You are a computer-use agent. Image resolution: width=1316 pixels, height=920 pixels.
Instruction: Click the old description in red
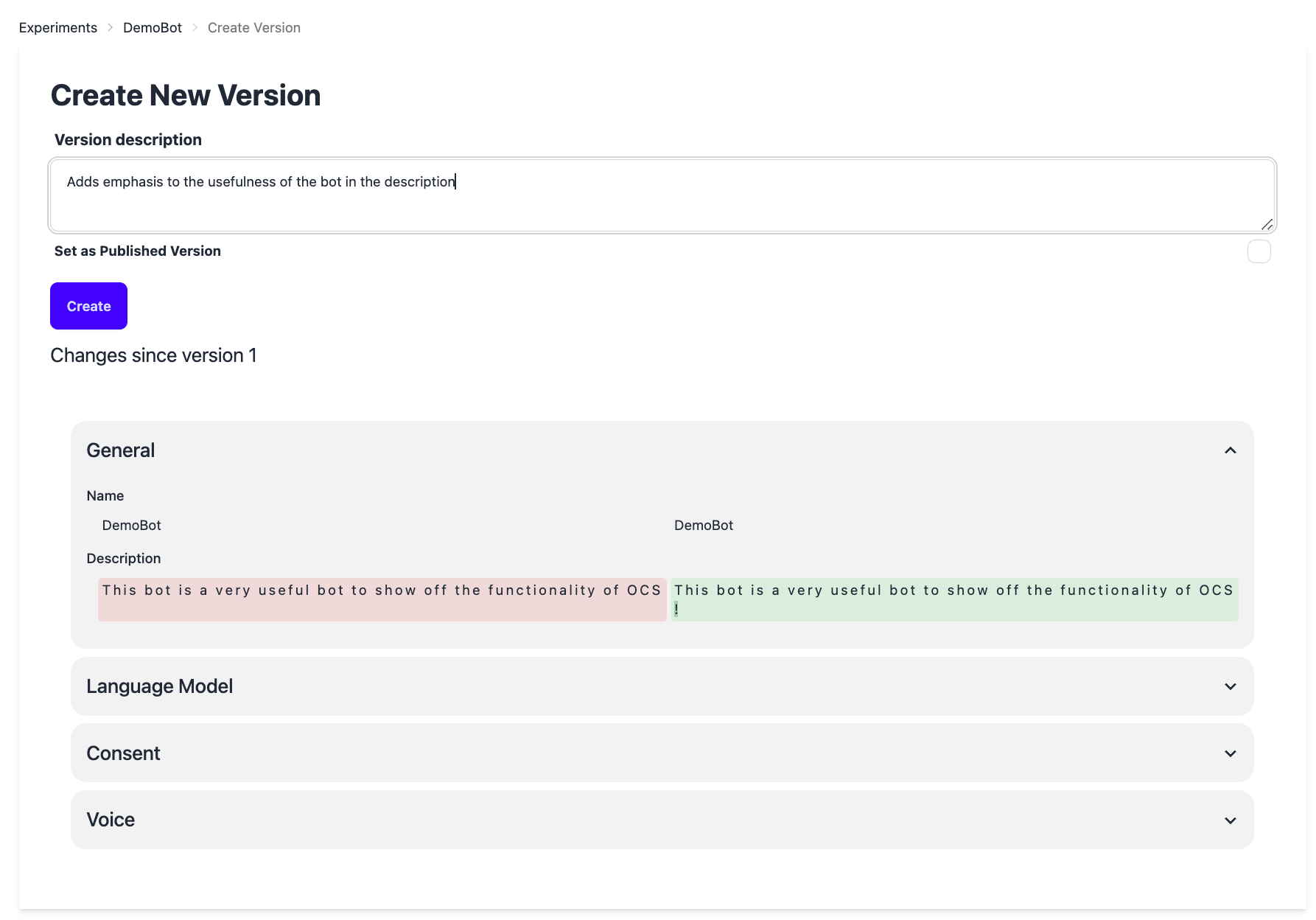[x=382, y=599]
